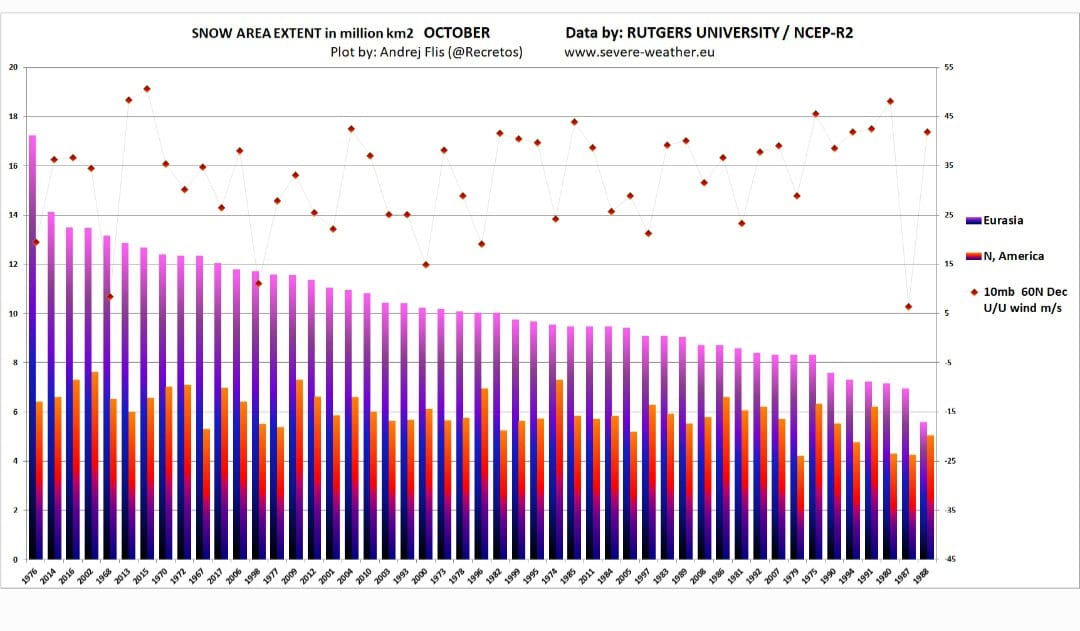Click the wind data point above 1987
The width and height of the screenshot is (1080, 631).
[908, 307]
